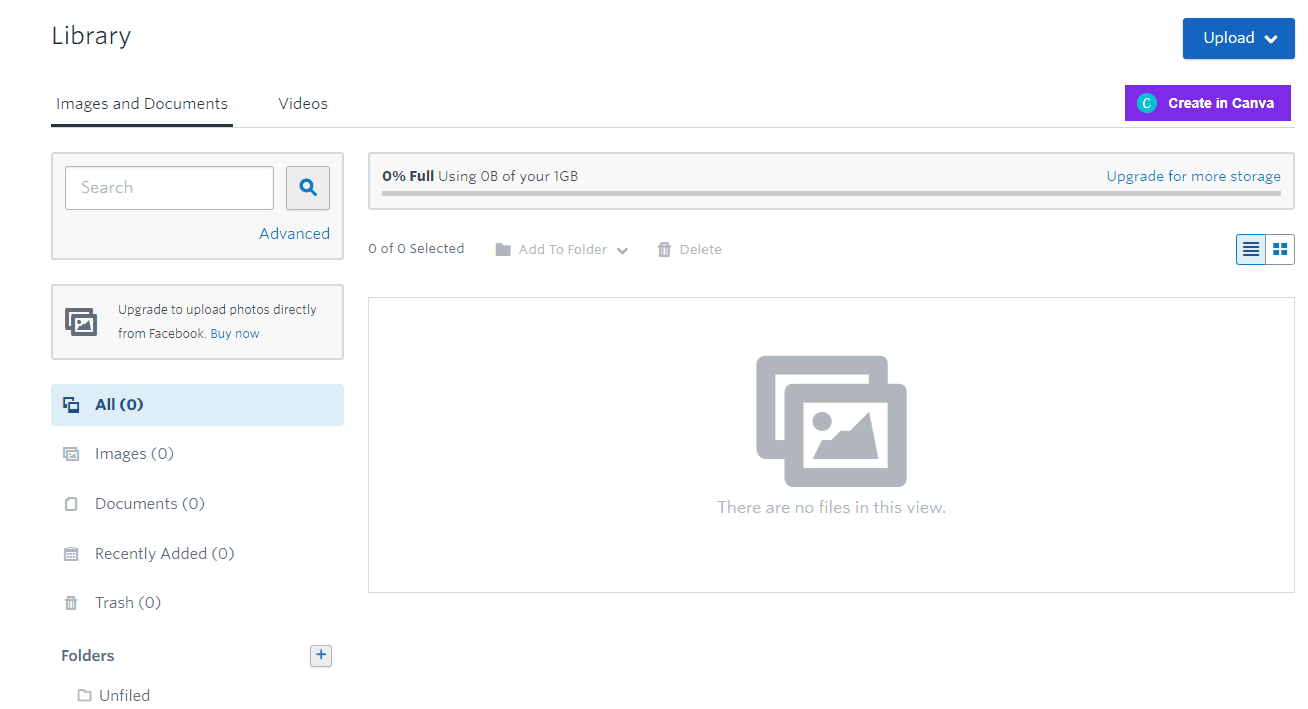1308x709 pixels.
Task: Click the Canva logo icon
Action: pos(1147,103)
